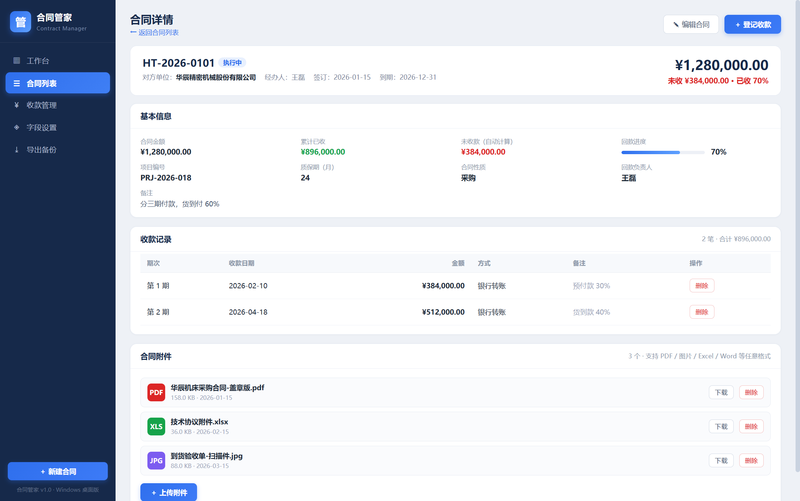
Task: Click the JPG icon for 到货验收单-扫描件
Action: [156, 461]
